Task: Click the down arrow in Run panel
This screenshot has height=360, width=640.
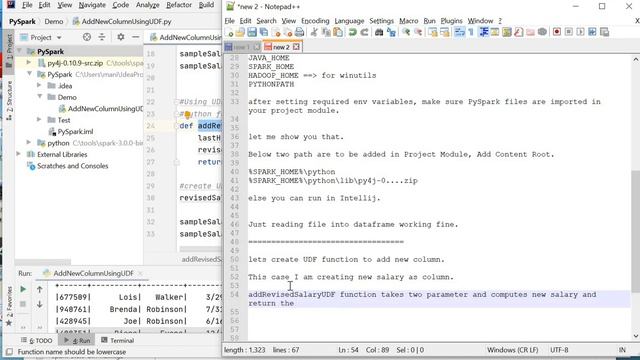Action: (x=40, y=304)
